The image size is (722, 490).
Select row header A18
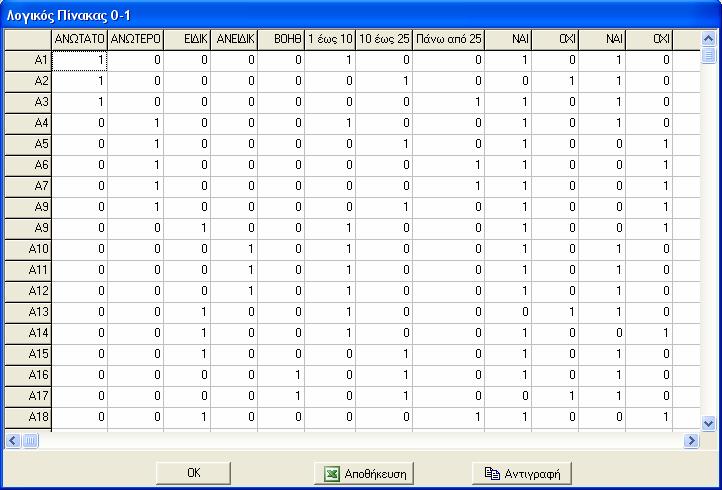[28, 418]
